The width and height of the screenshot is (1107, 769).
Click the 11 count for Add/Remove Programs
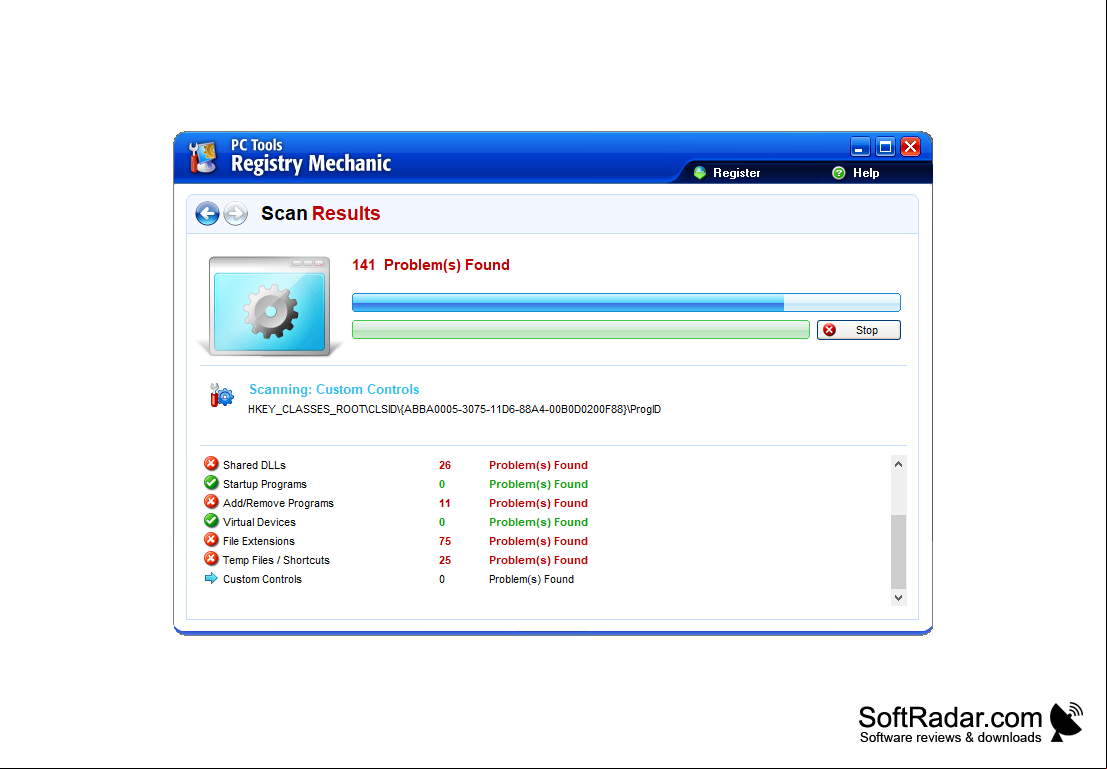(445, 503)
